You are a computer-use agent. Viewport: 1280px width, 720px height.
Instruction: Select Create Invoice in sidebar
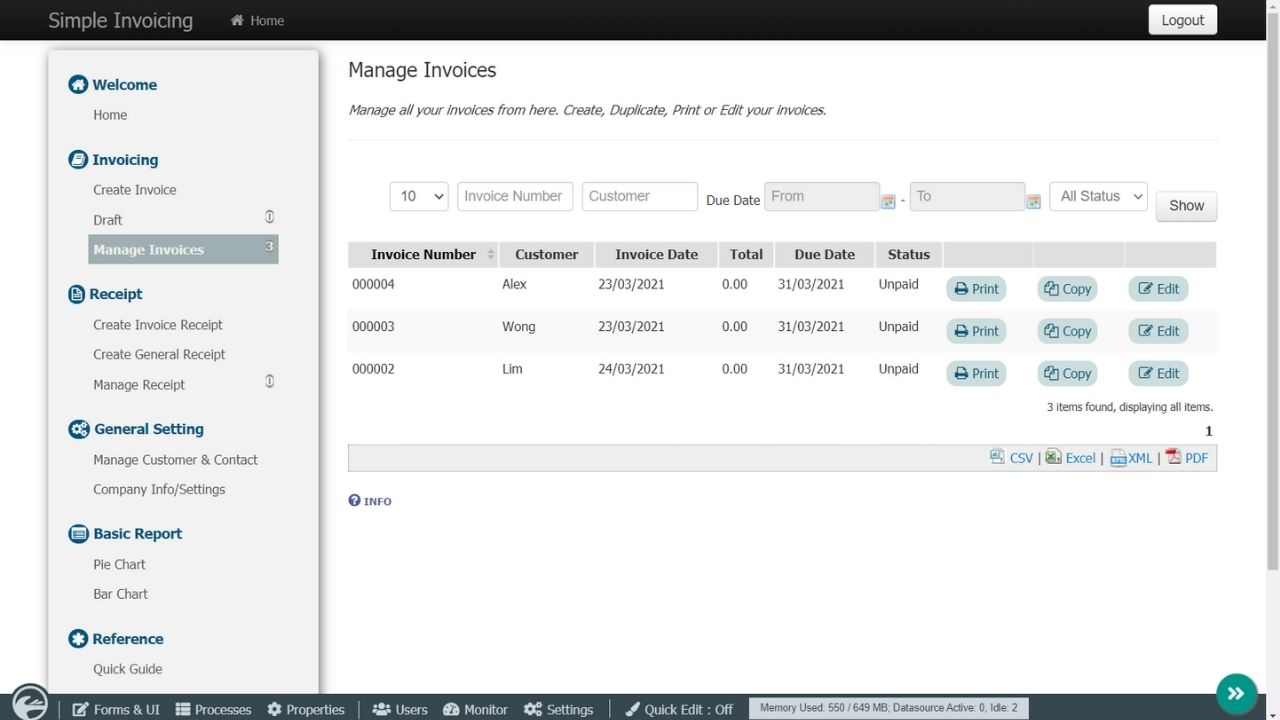click(134, 190)
